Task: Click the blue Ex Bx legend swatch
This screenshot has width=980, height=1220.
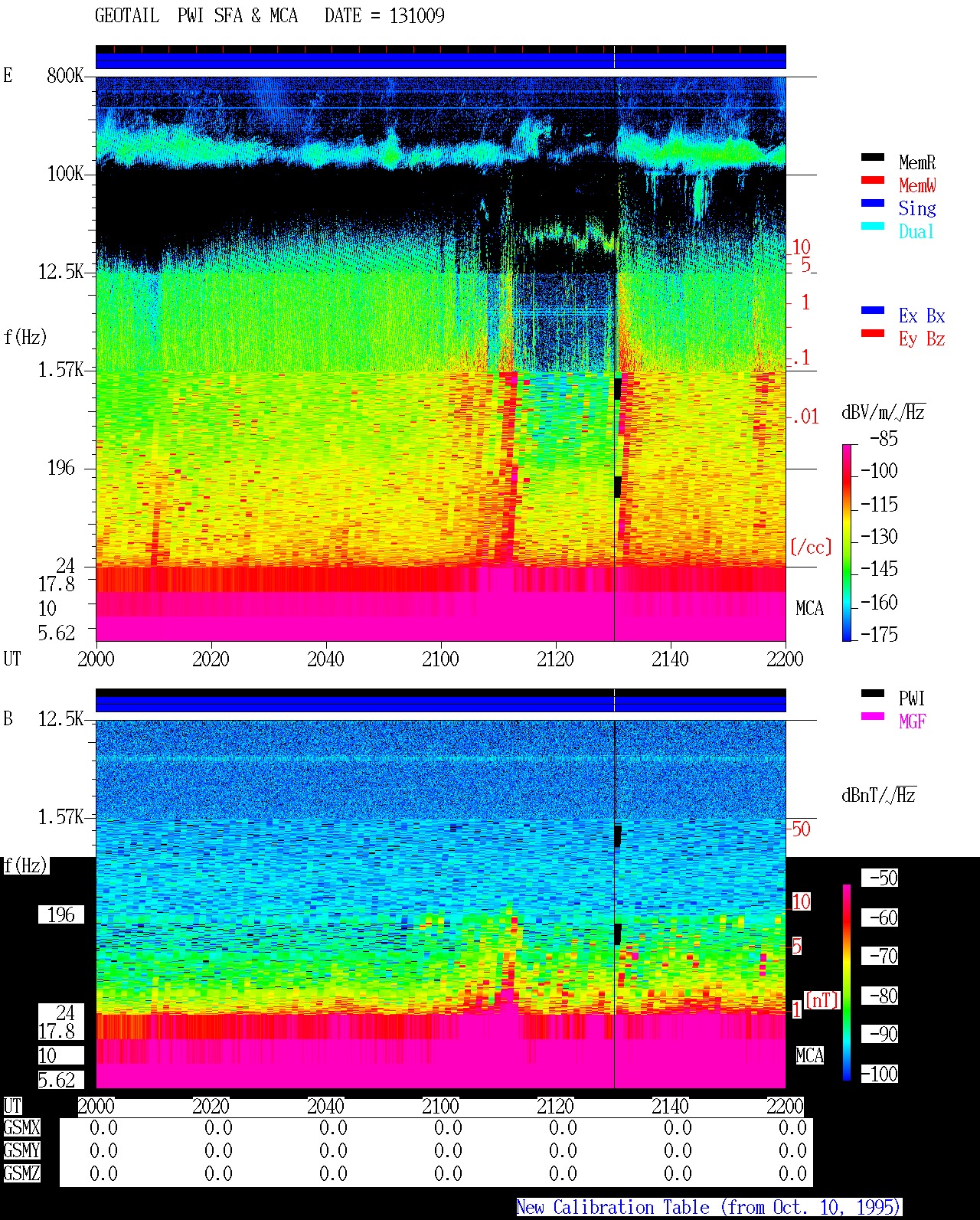Action: [x=873, y=310]
